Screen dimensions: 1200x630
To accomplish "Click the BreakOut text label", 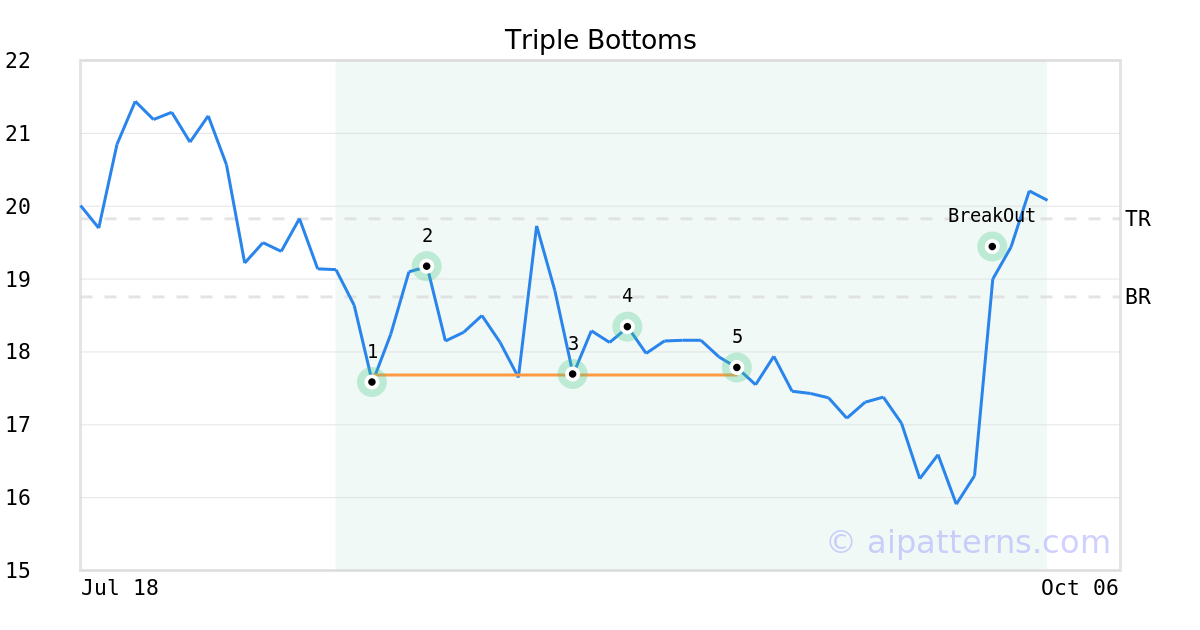I will [x=991, y=216].
